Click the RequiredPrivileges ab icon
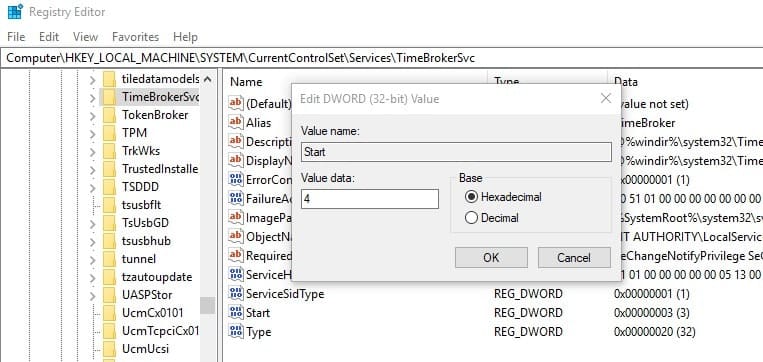This screenshot has width=763, height=362. [x=236, y=255]
